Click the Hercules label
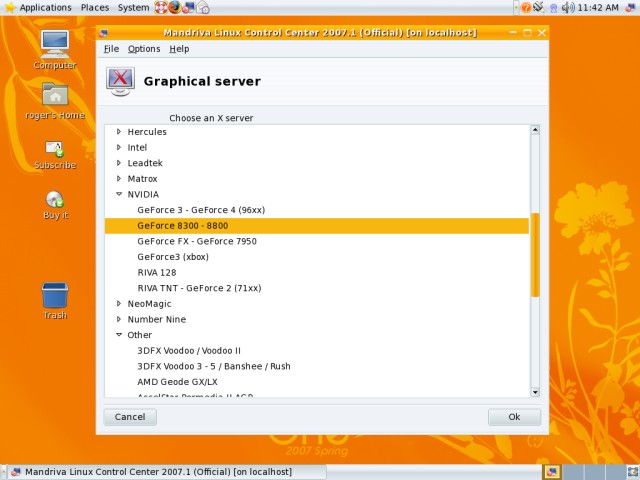This screenshot has height=480, width=640. pyautogui.click(x=147, y=131)
